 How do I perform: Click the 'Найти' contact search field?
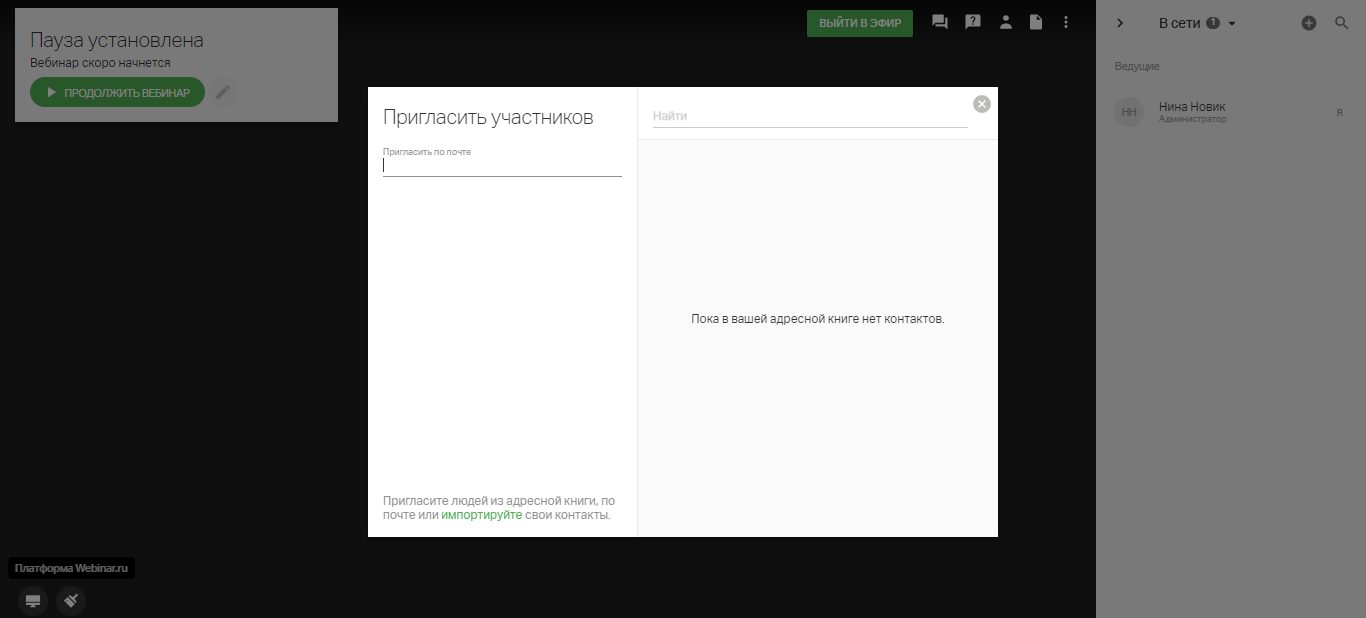(x=809, y=116)
